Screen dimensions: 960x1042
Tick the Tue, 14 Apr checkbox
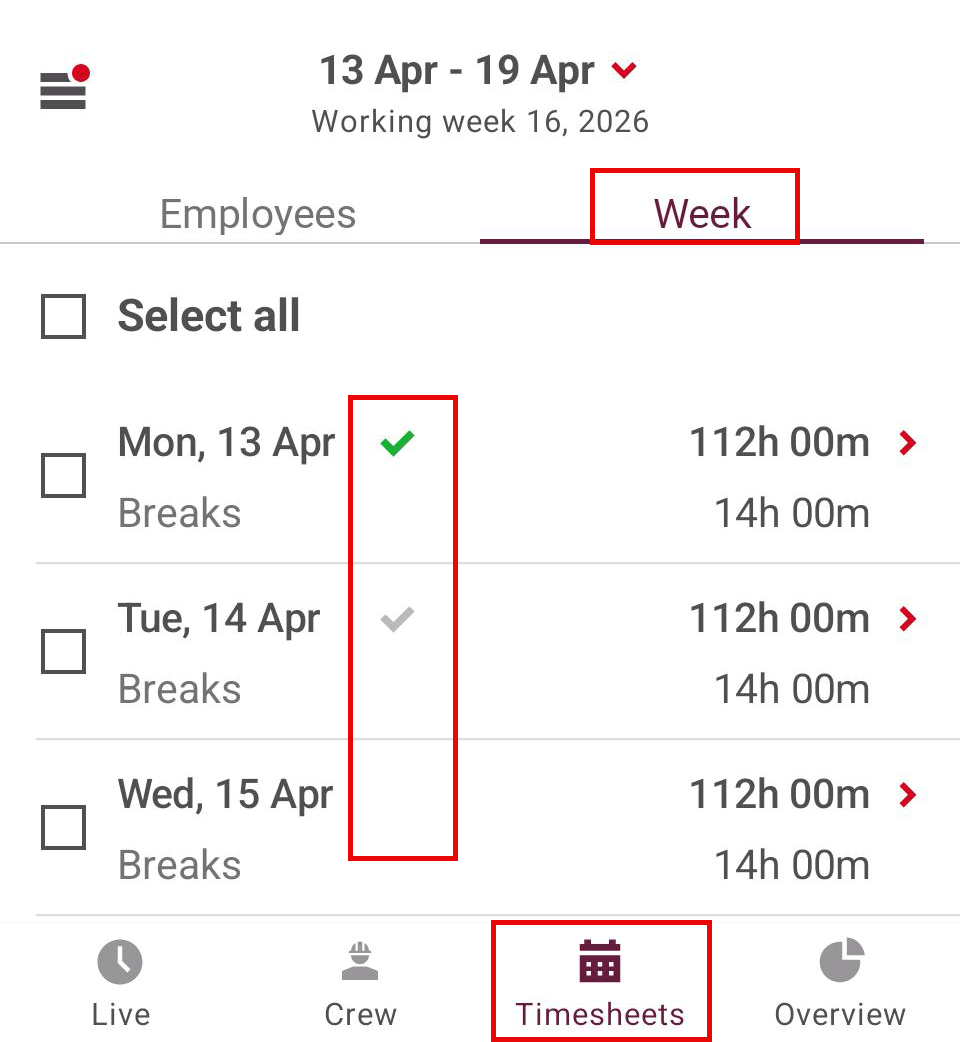(x=63, y=653)
